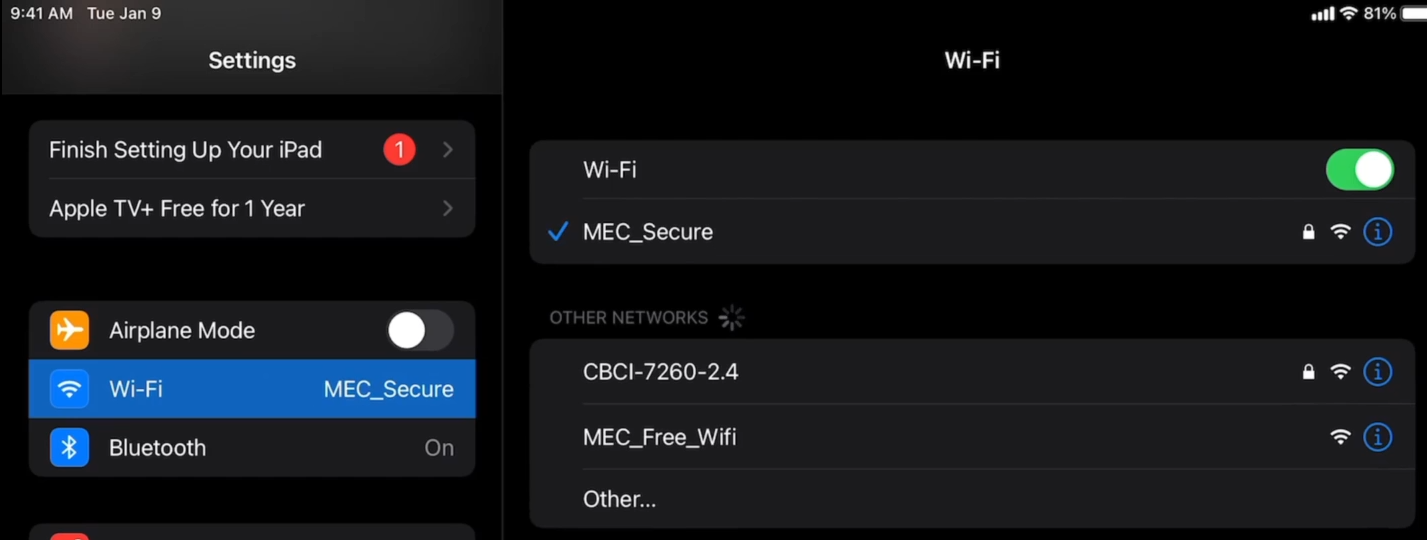Click the Bluetooth icon in sidebar
The image size is (1427, 540).
69,448
